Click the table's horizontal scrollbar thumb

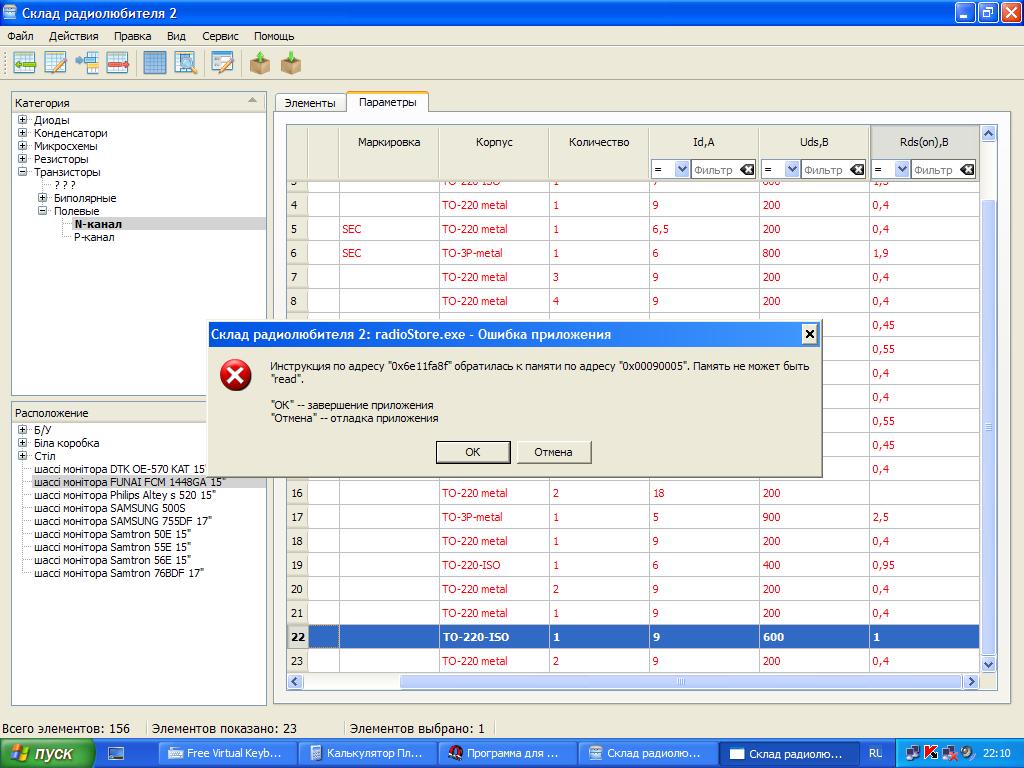(x=680, y=681)
